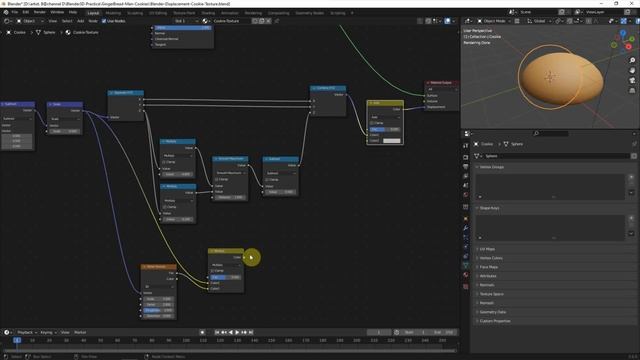Click the play animation button in timeline
Screen dimensions: 640x360
coord(237,332)
